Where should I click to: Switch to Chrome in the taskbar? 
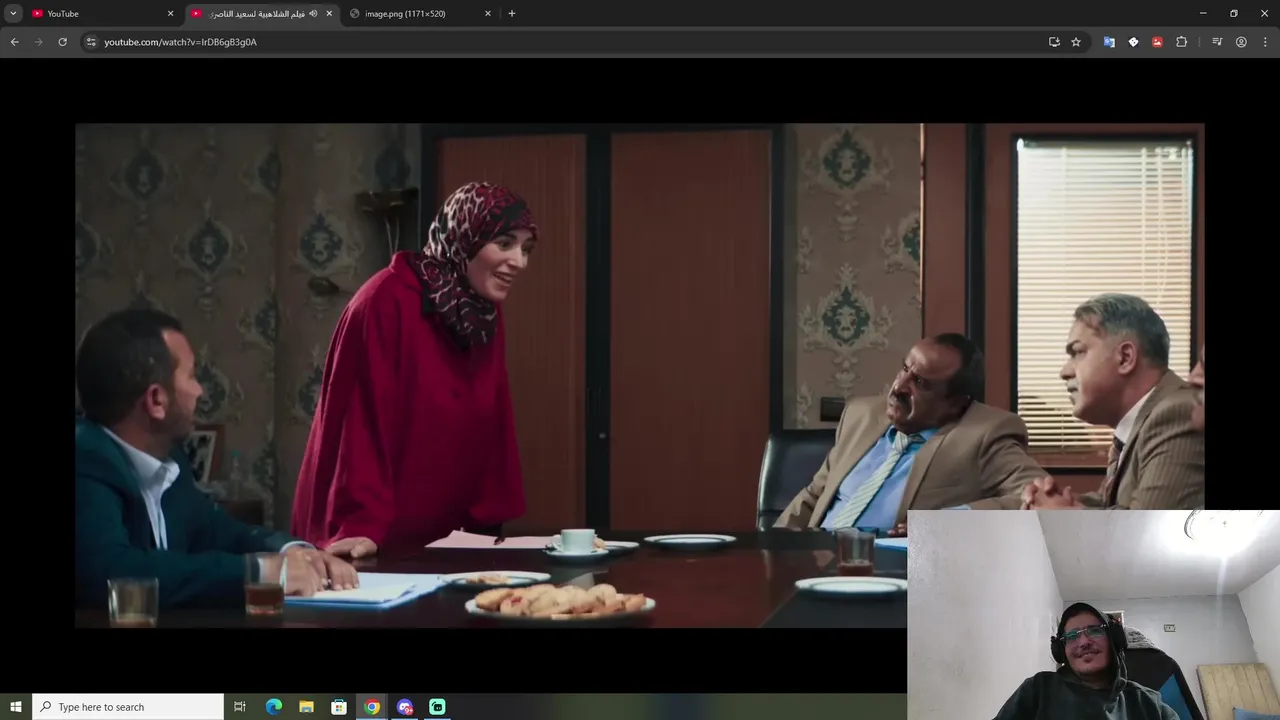tap(372, 707)
